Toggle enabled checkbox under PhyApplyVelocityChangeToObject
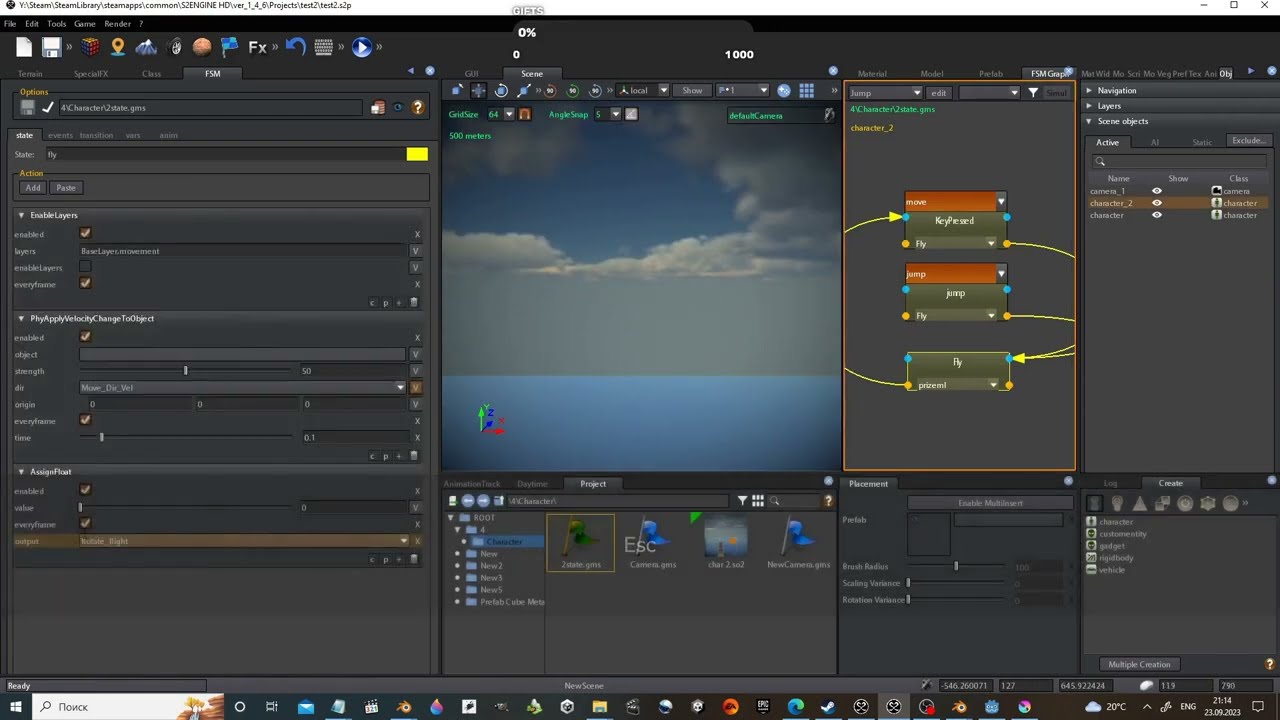1280x720 pixels. (85, 338)
